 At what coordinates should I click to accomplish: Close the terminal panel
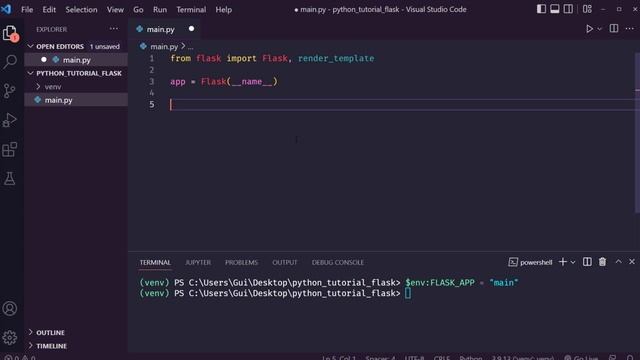click(x=632, y=262)
